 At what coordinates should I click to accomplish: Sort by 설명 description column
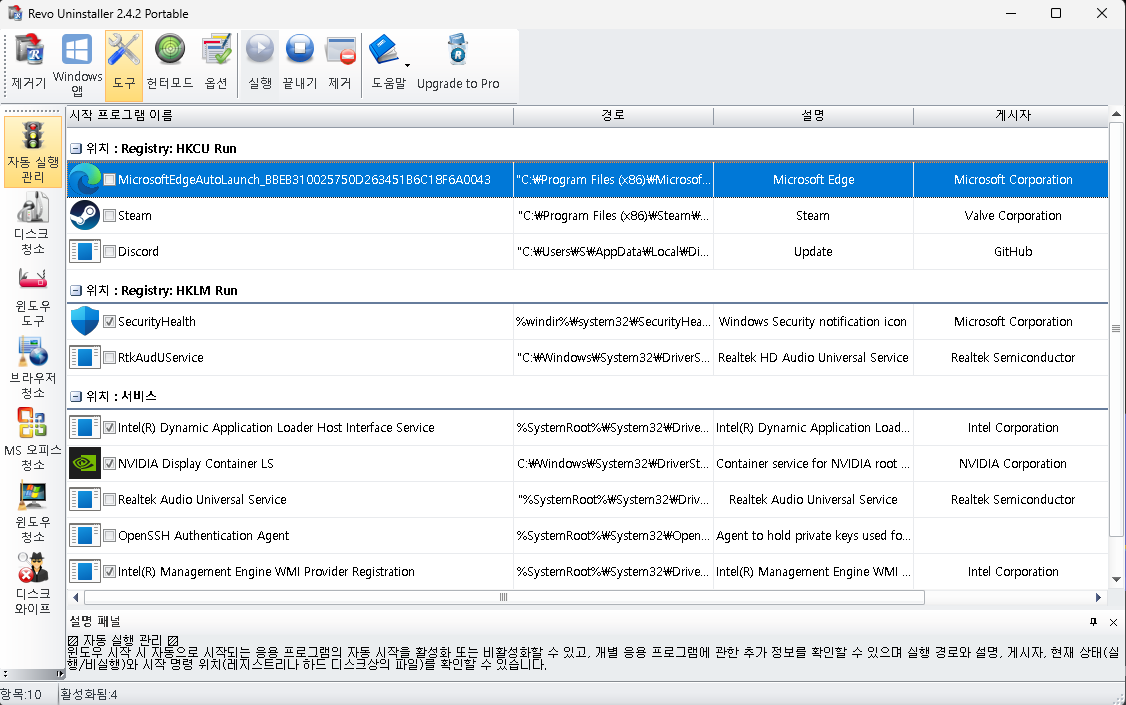pos(813,116)
